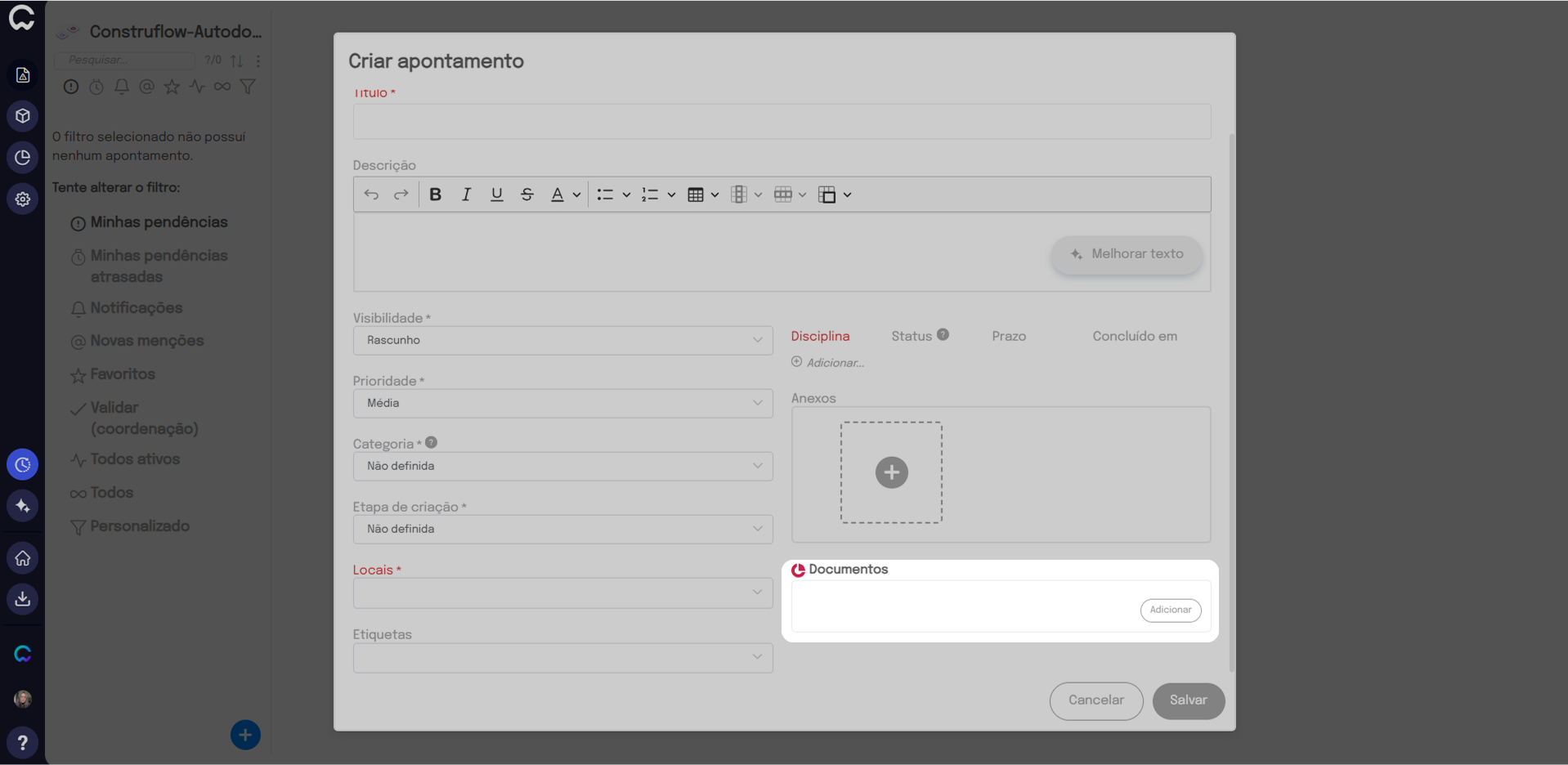
Task: Click into the Título input field
Action: [782, 122]
